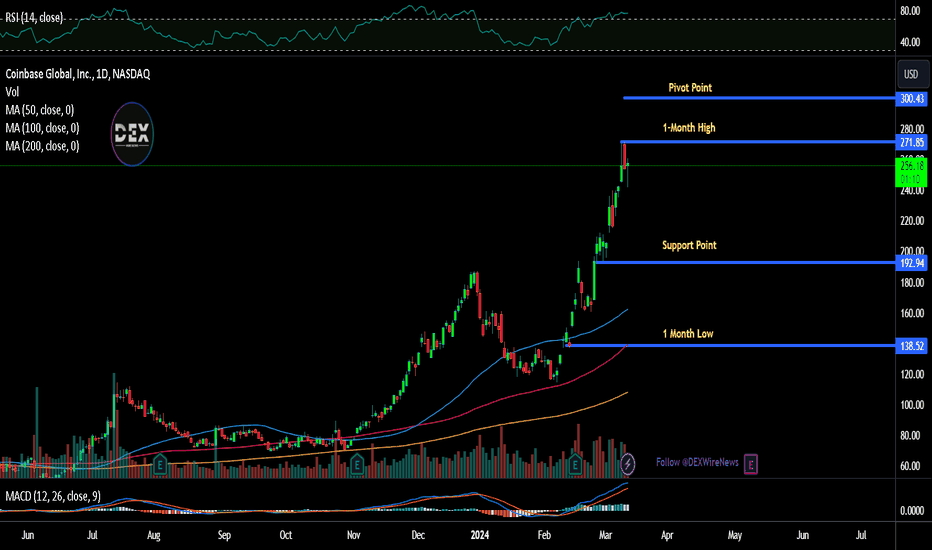The height and width of the screenshot is (550, 932).
Task: Click the 1-Month High label
Action: tap(689, 127)
